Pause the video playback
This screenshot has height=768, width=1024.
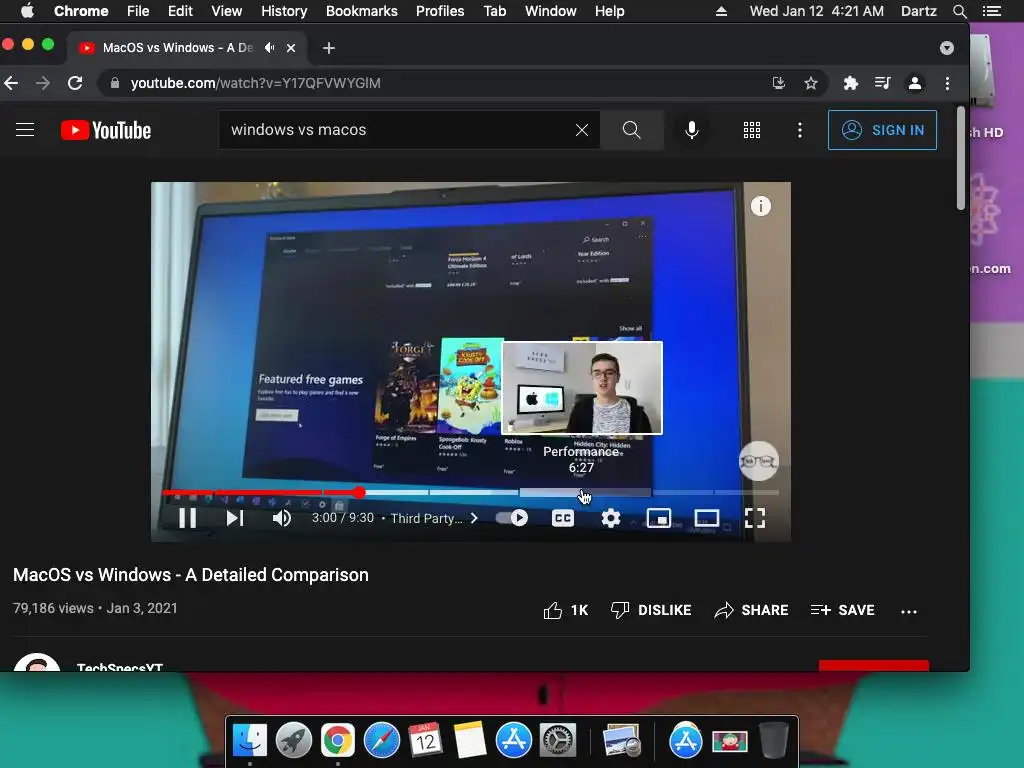(187, 518)
